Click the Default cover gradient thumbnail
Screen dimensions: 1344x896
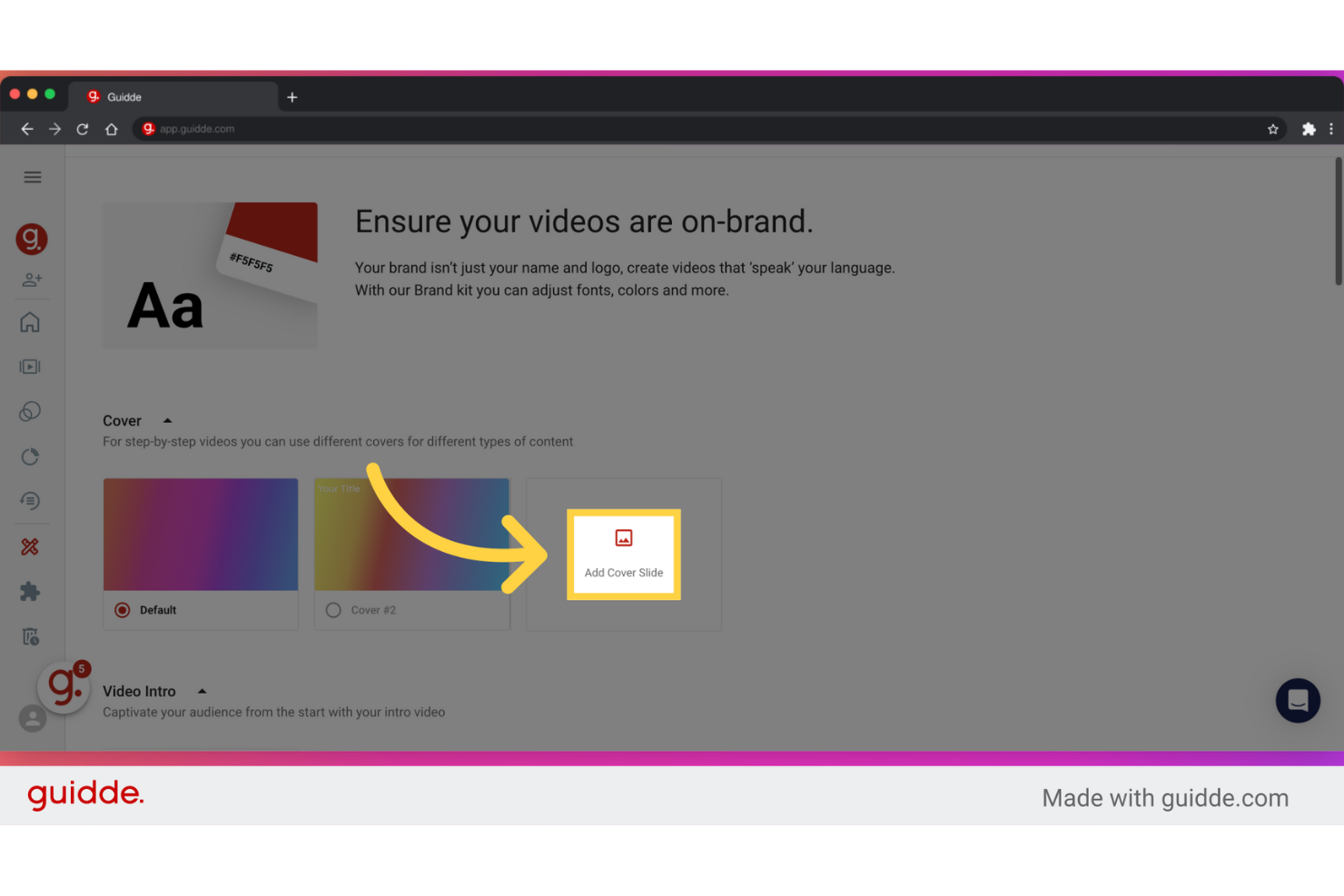[x=201, y=535]
